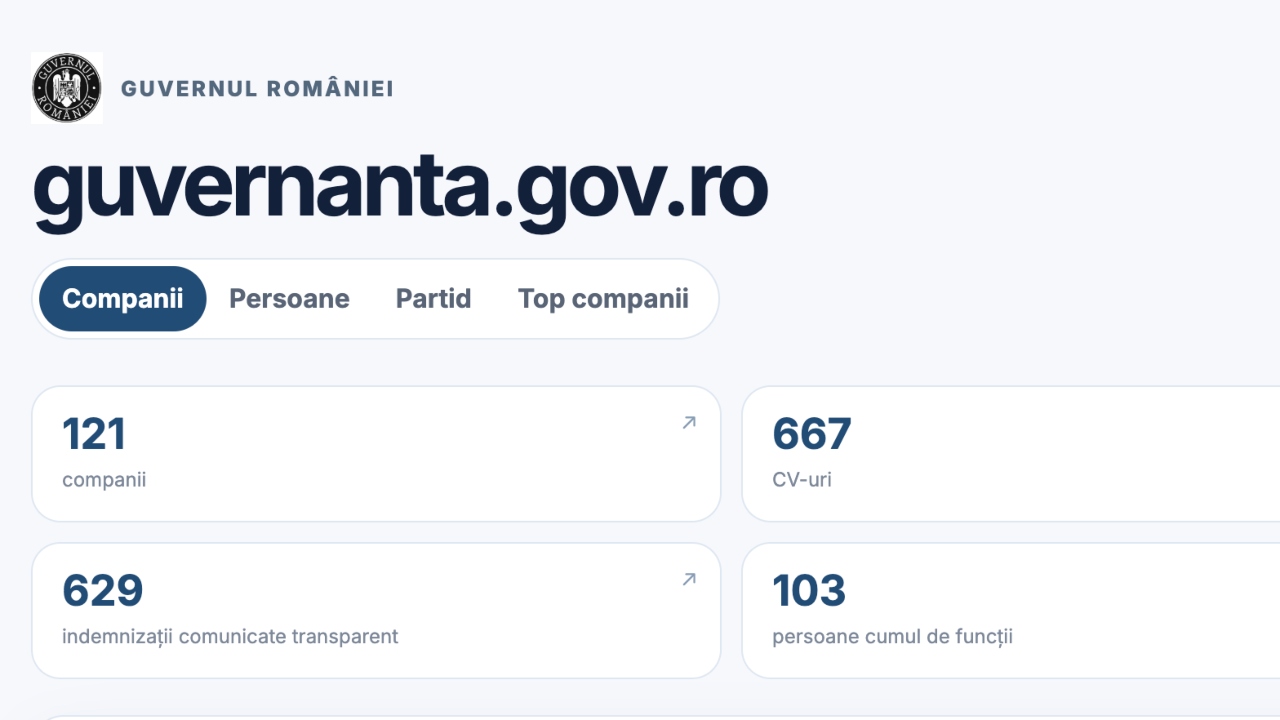Viewport: 1280px width, 720px height.
Task: Switch to the Partid tab
Action: click(433, 299)
